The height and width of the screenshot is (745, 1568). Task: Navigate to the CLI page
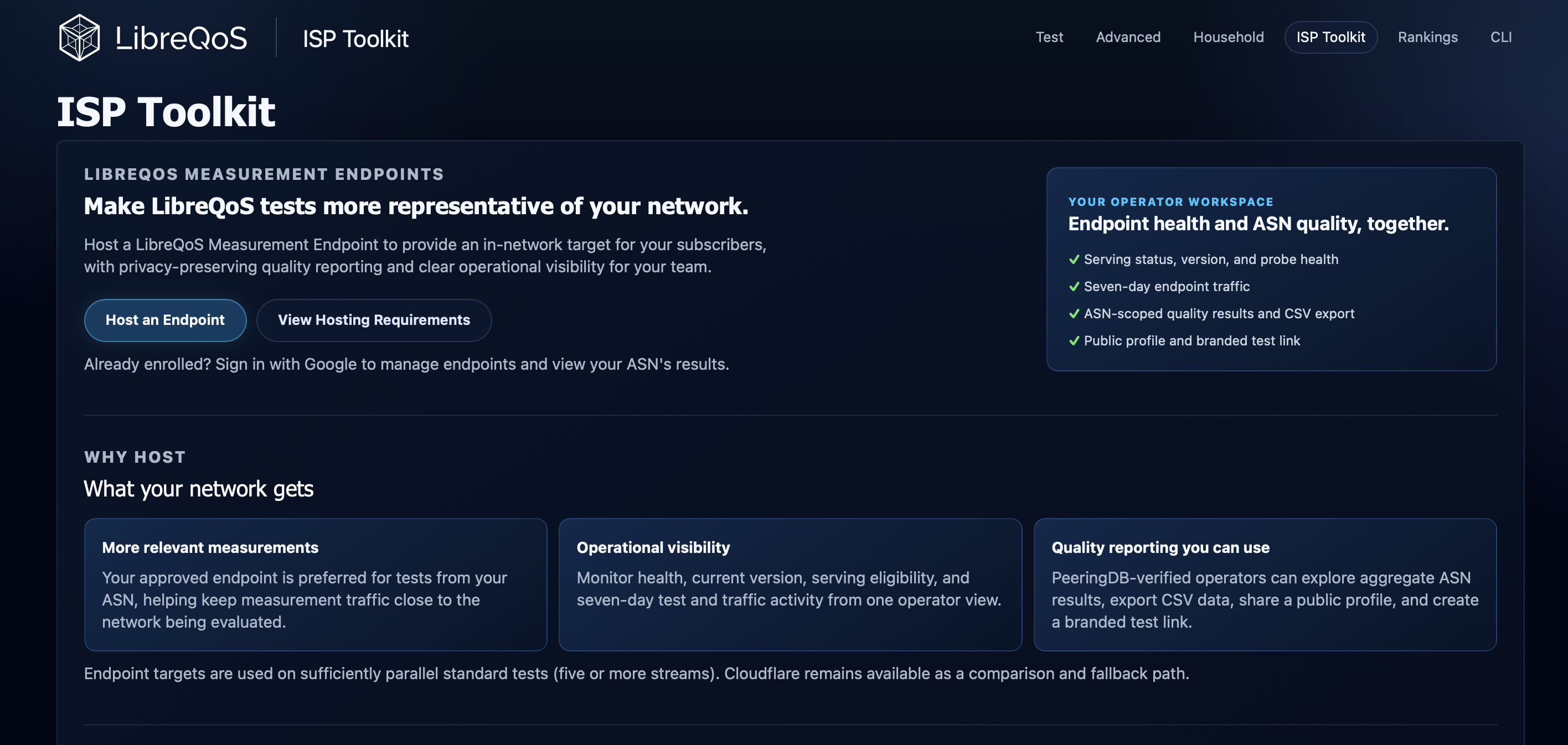click(1500, 37)
